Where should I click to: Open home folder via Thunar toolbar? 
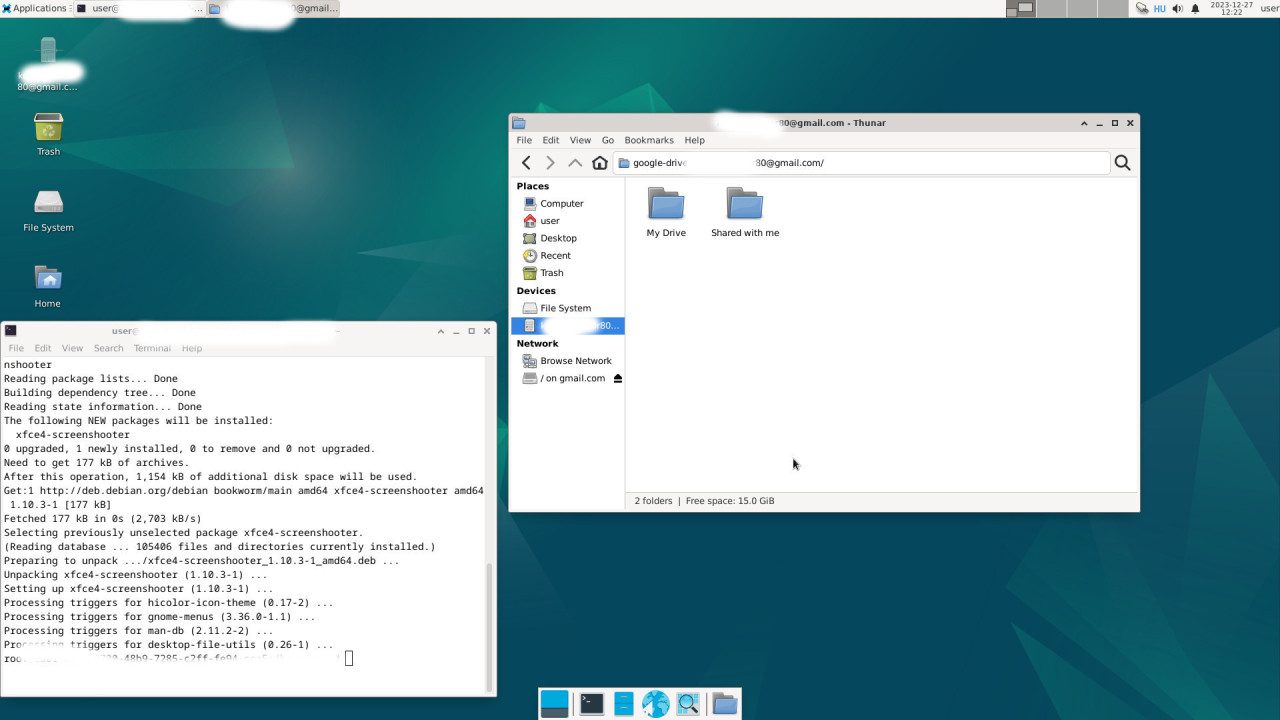[600, 163]
